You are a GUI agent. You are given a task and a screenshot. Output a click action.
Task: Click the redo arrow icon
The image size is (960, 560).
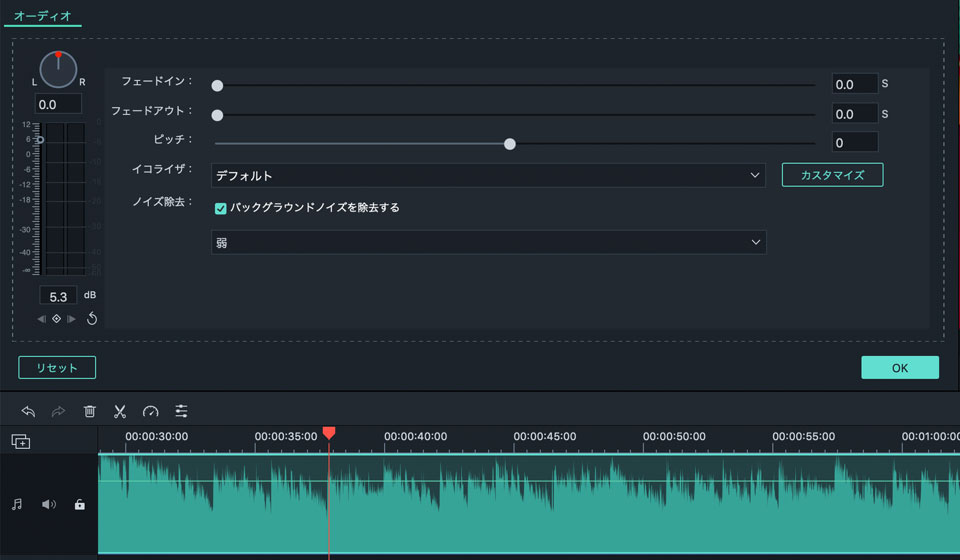pyautogui.click(x=58, y=411)
